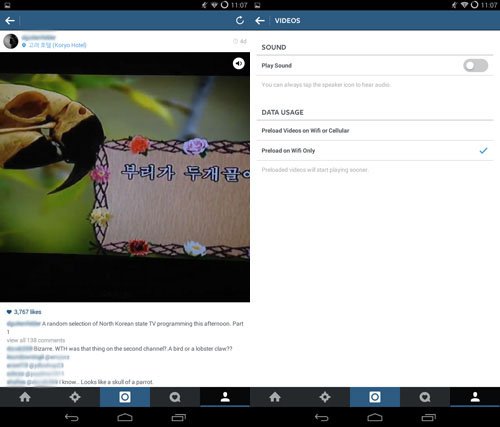Image resolution: width=500 pixels, height=427 pixels.
Task: View all 138 comments
Action: pyautogui.click(x=36, y=340)
